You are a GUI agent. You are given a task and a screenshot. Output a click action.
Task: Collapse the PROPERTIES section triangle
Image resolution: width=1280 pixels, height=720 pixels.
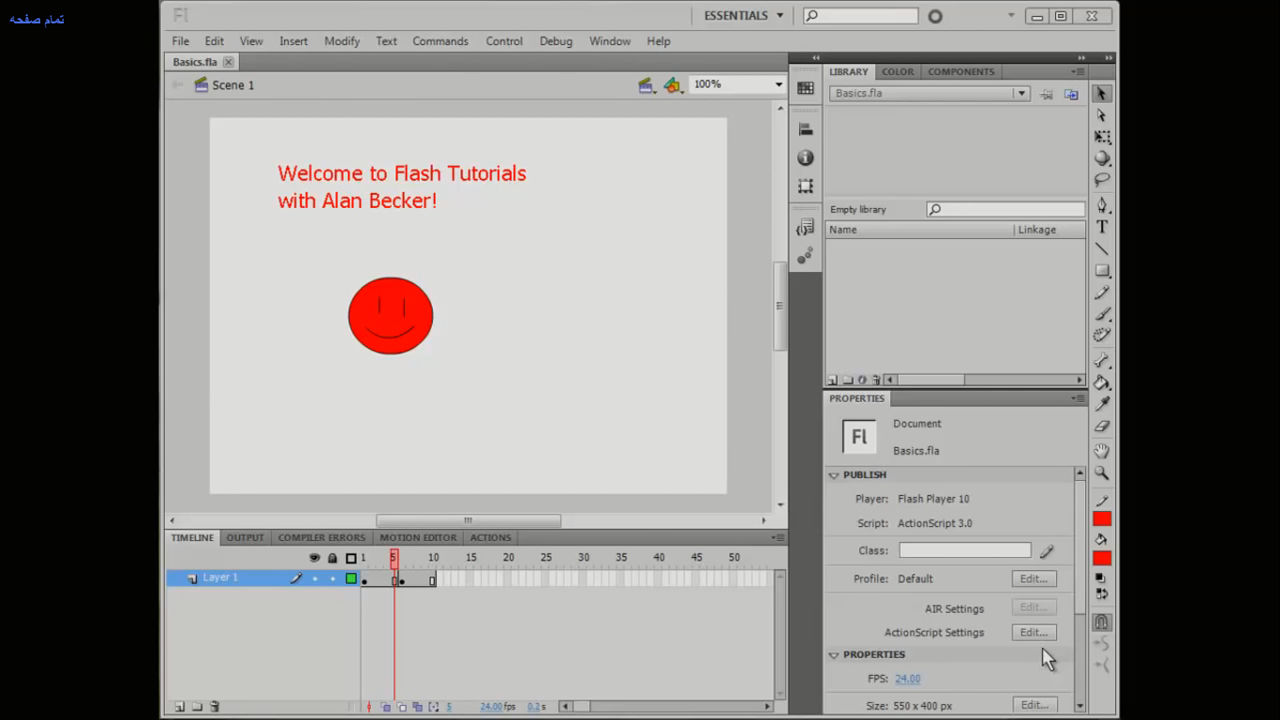834,655
